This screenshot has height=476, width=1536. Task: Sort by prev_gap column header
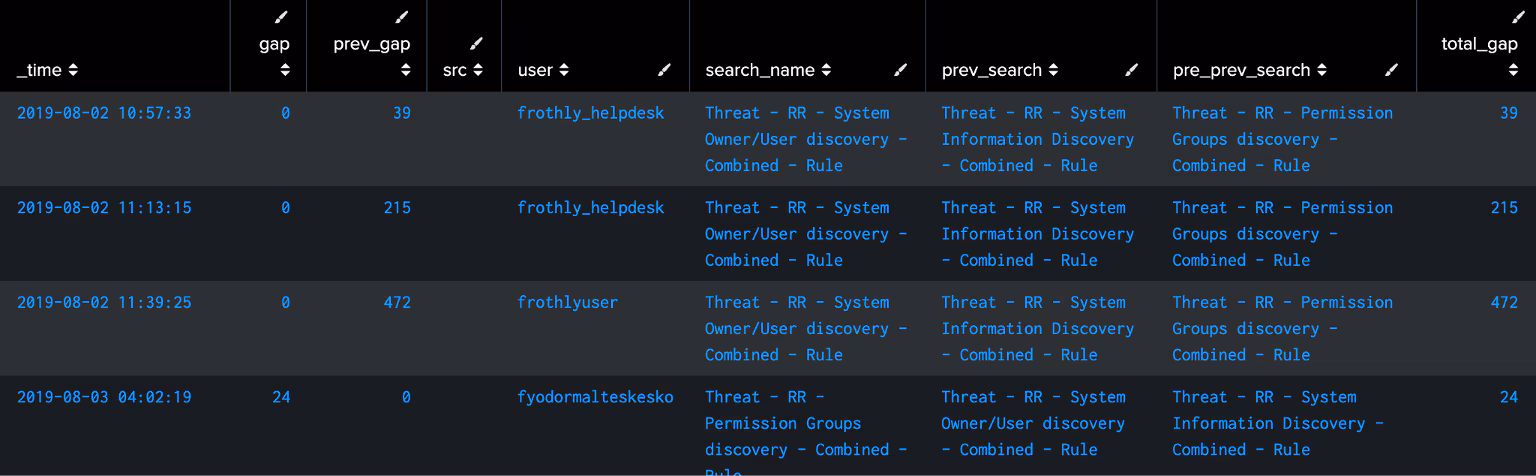405,70
